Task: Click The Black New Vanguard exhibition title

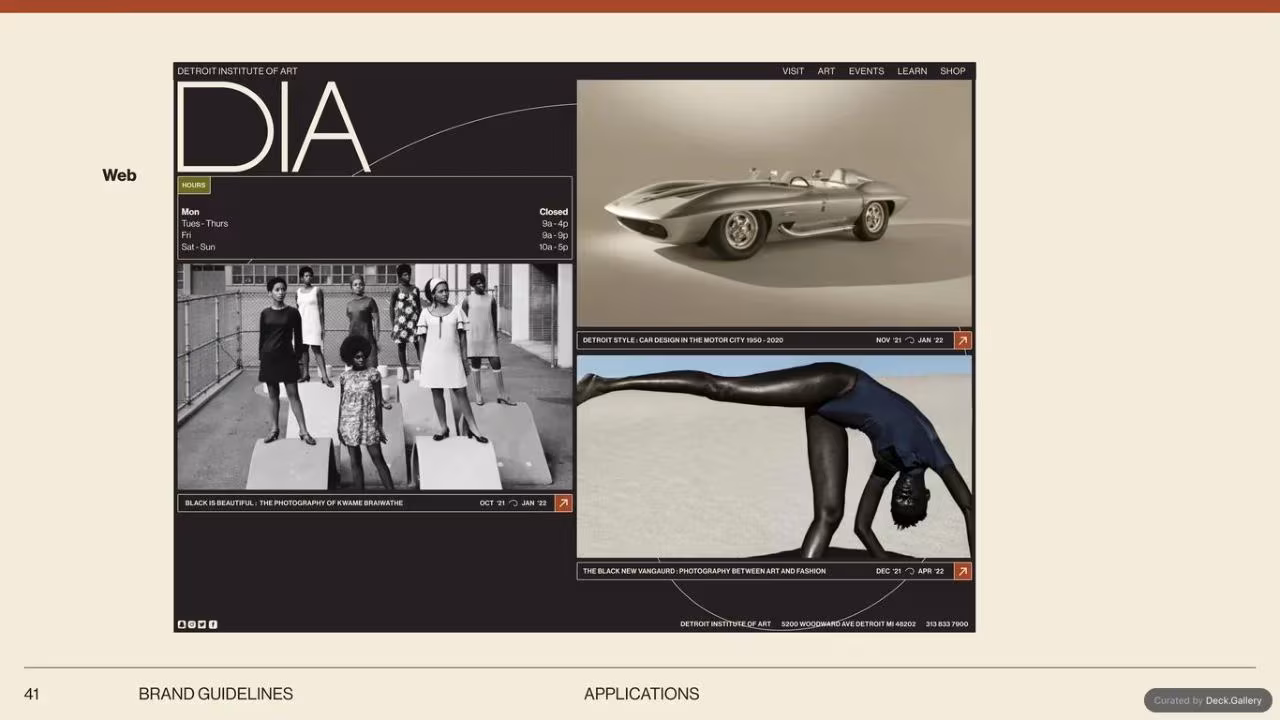Action: (x=704, y=571)
